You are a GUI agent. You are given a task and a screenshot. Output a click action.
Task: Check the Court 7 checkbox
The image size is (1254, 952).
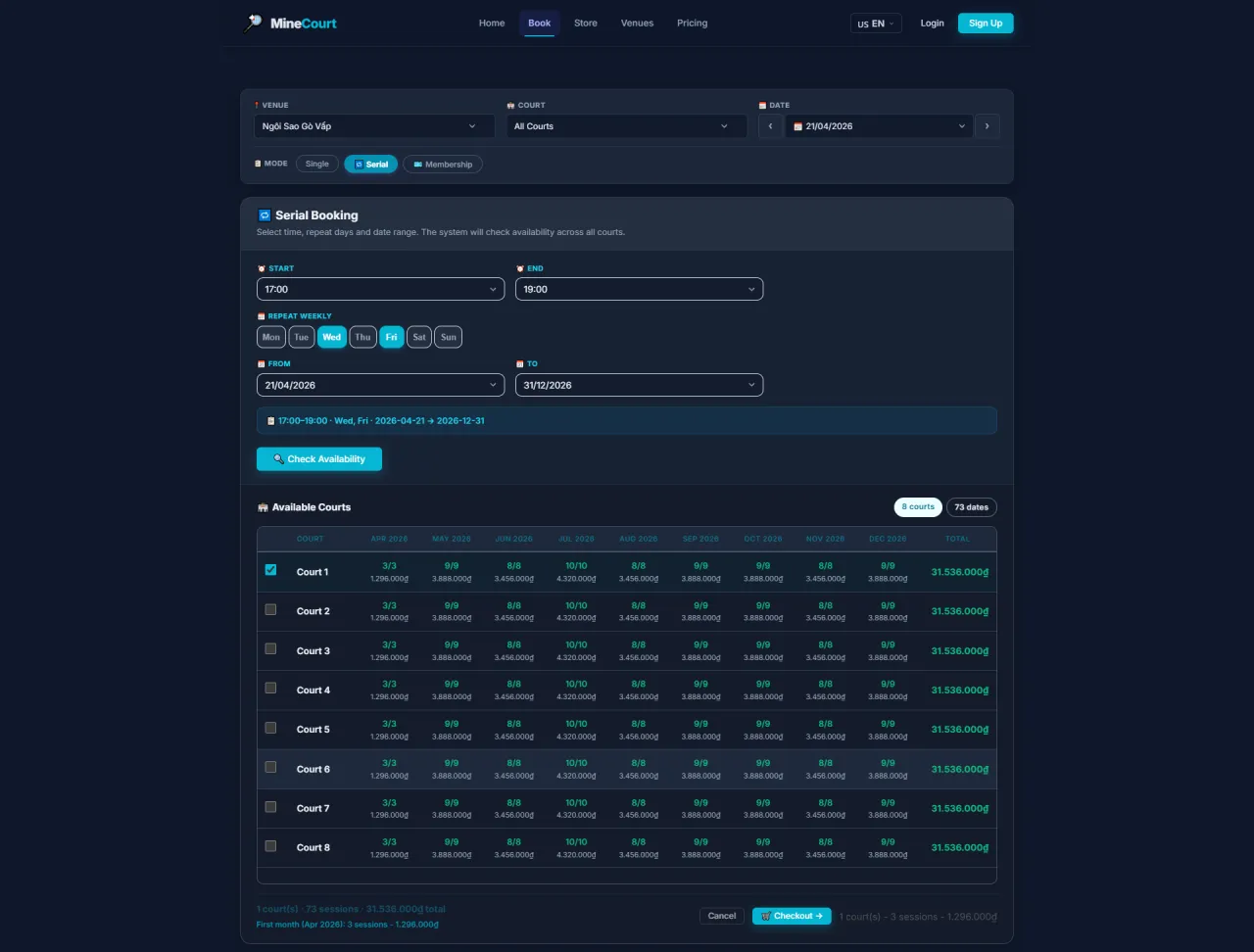(271, 807)
